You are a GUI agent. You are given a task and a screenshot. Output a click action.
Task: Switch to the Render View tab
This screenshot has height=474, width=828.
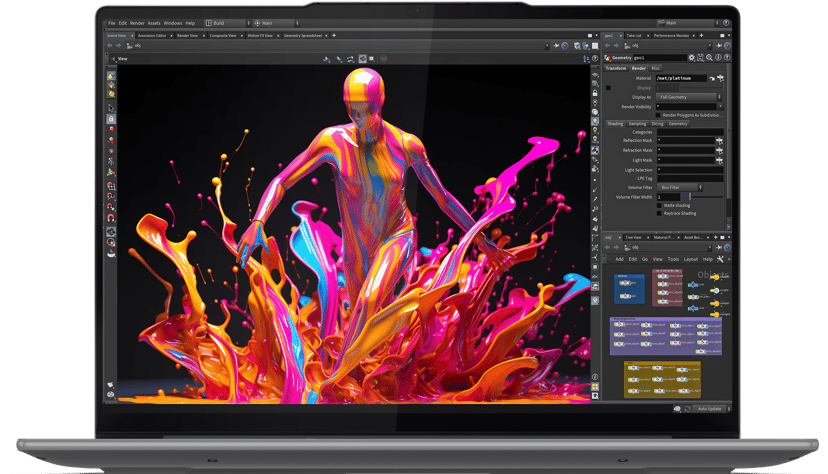coord(187,35)
